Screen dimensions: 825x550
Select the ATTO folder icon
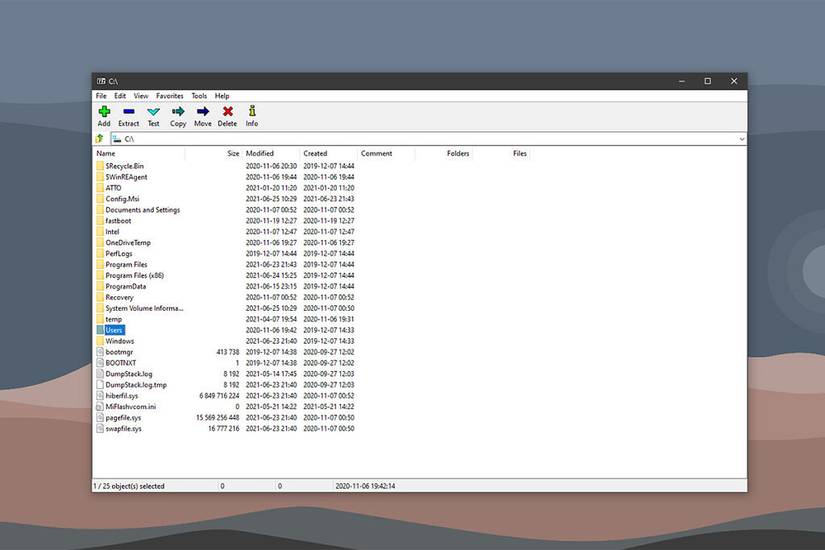[x=100, y=188]
